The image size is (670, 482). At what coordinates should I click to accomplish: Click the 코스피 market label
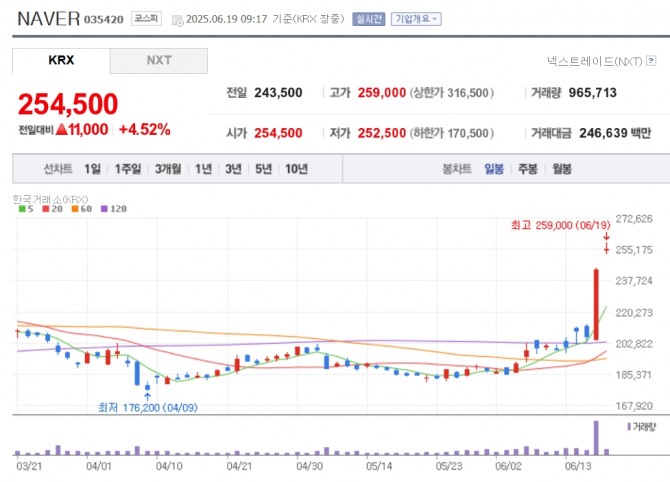tap(146, 18)
